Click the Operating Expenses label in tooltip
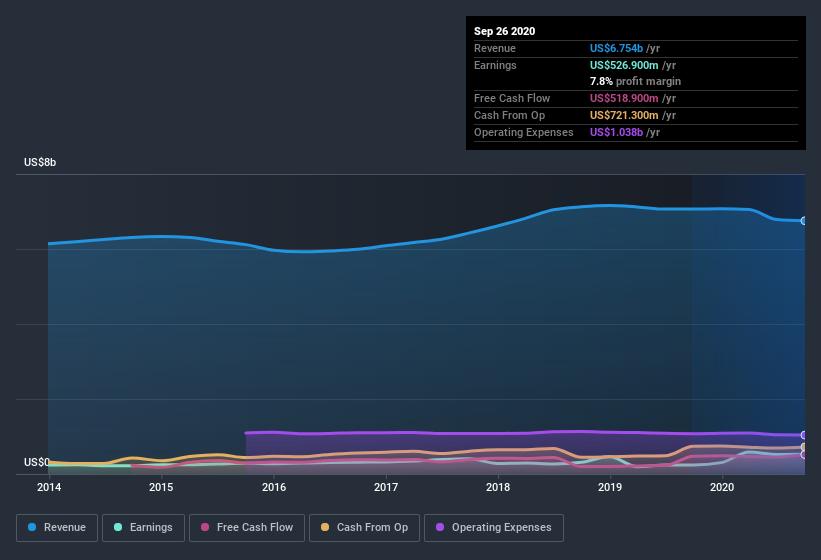The image size is (821, 560). click(x=524, y=132)
